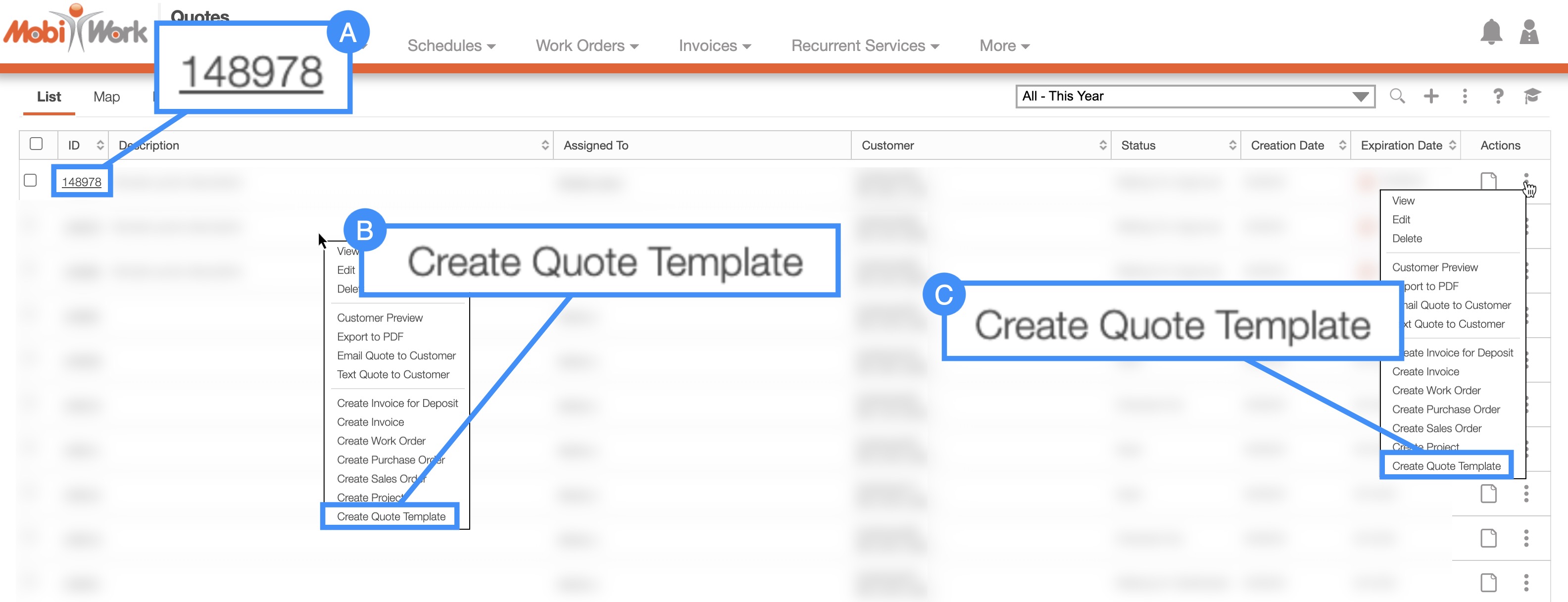Toggle the select-all header checkbox
The image size is (1568, 602).
(37, 144)
